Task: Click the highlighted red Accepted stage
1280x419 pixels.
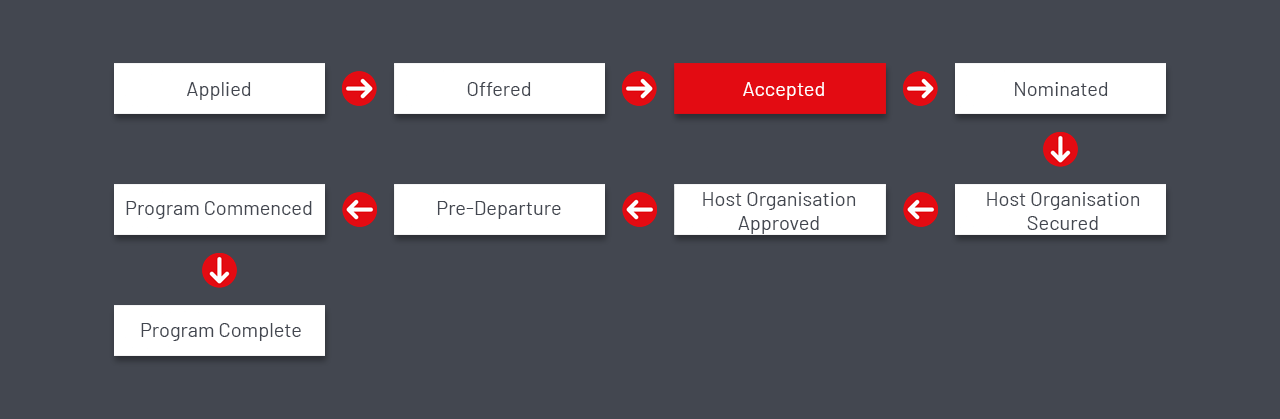Action: (x=780, y=89)
